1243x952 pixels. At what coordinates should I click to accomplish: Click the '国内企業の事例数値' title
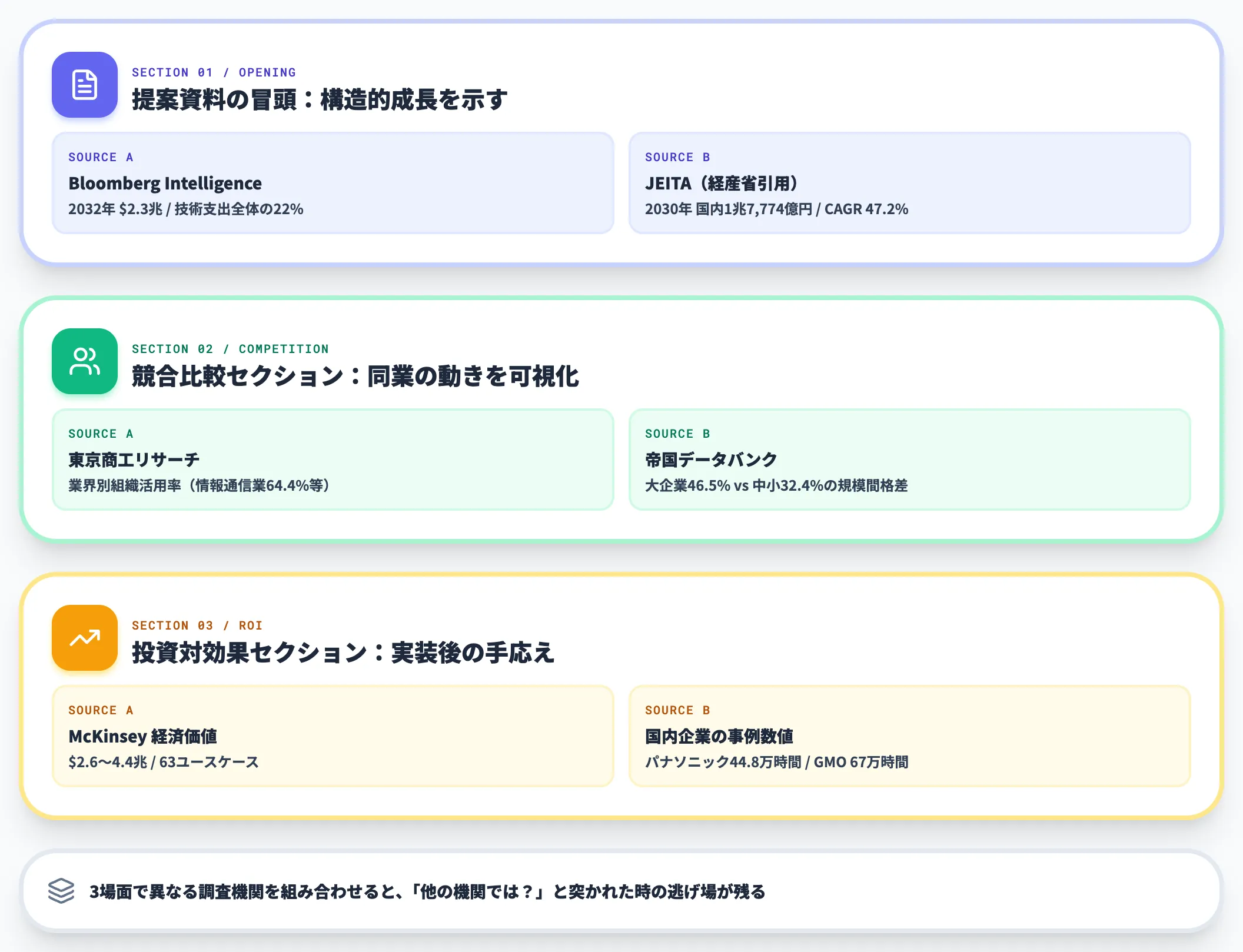[x=719, y=736]
